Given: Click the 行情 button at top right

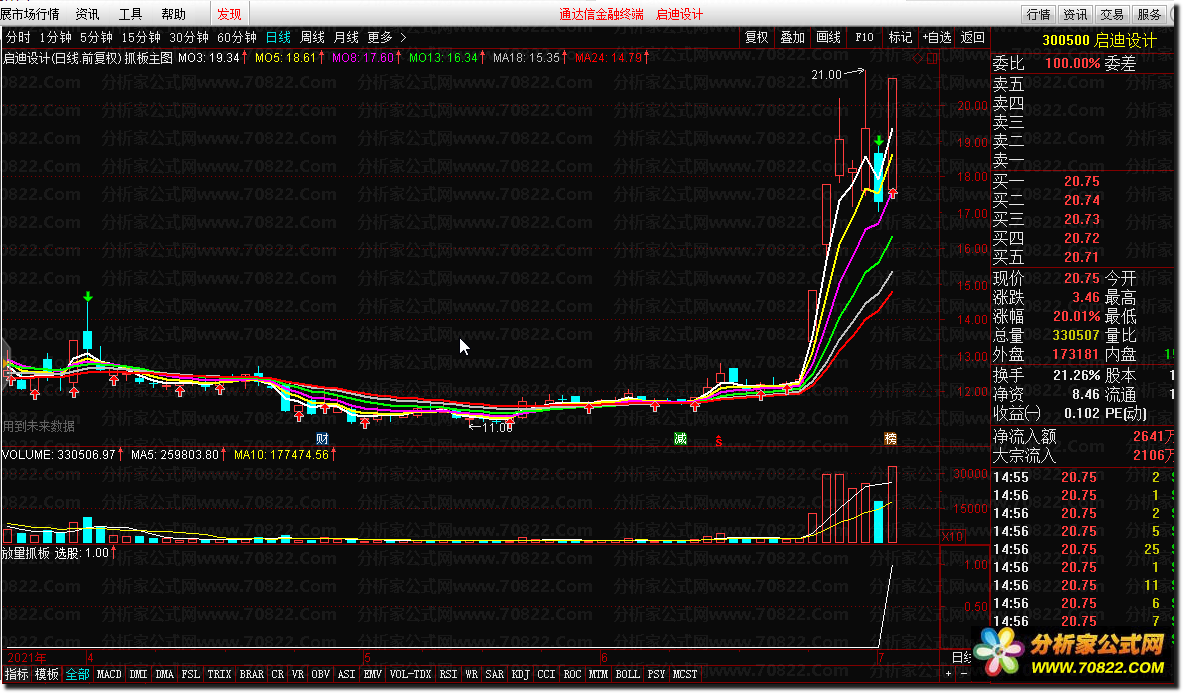Looking at the screenshot, I should click(x=1038, y=14).
